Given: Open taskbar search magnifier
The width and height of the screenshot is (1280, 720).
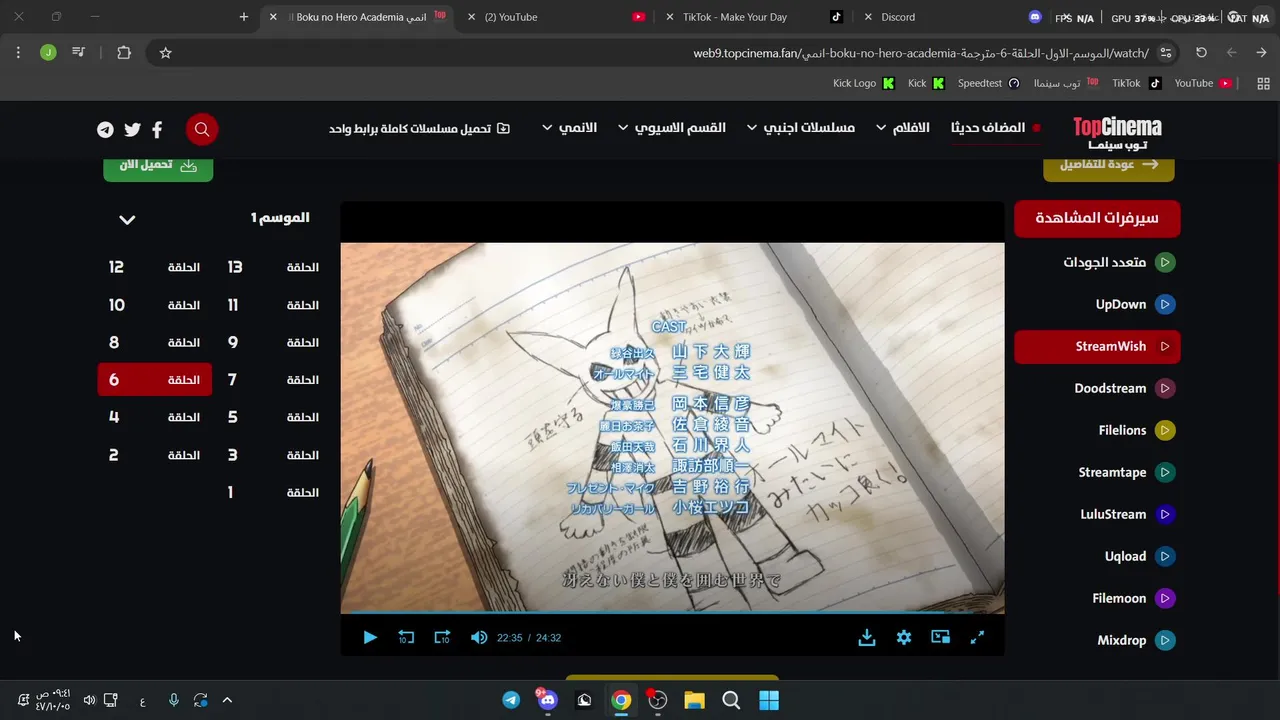Looking at the screenshot, I should click(x=731, y=700).
